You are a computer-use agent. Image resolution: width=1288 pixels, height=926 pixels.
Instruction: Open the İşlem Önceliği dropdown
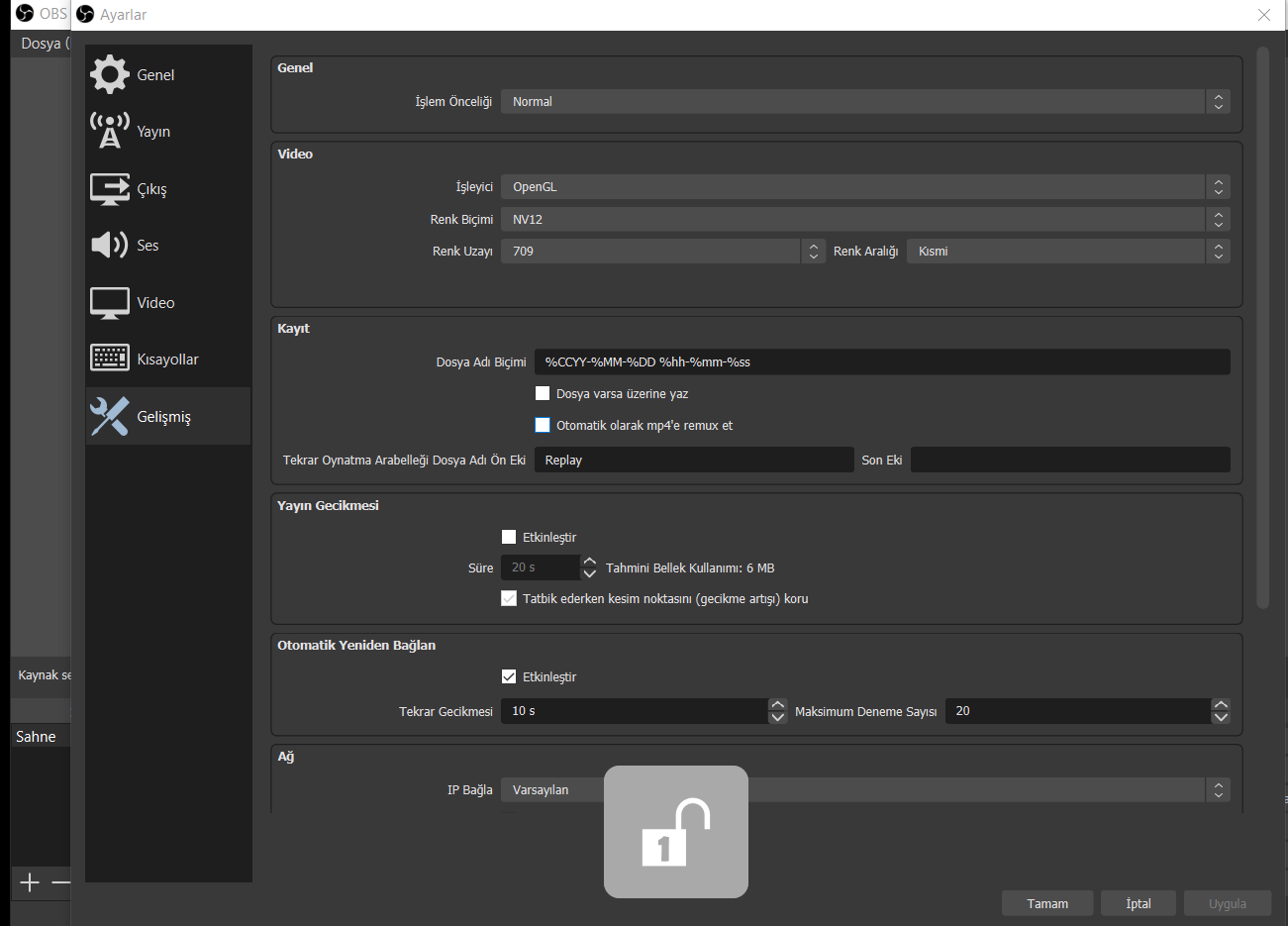pyautogui.click(x=865, y=101)
